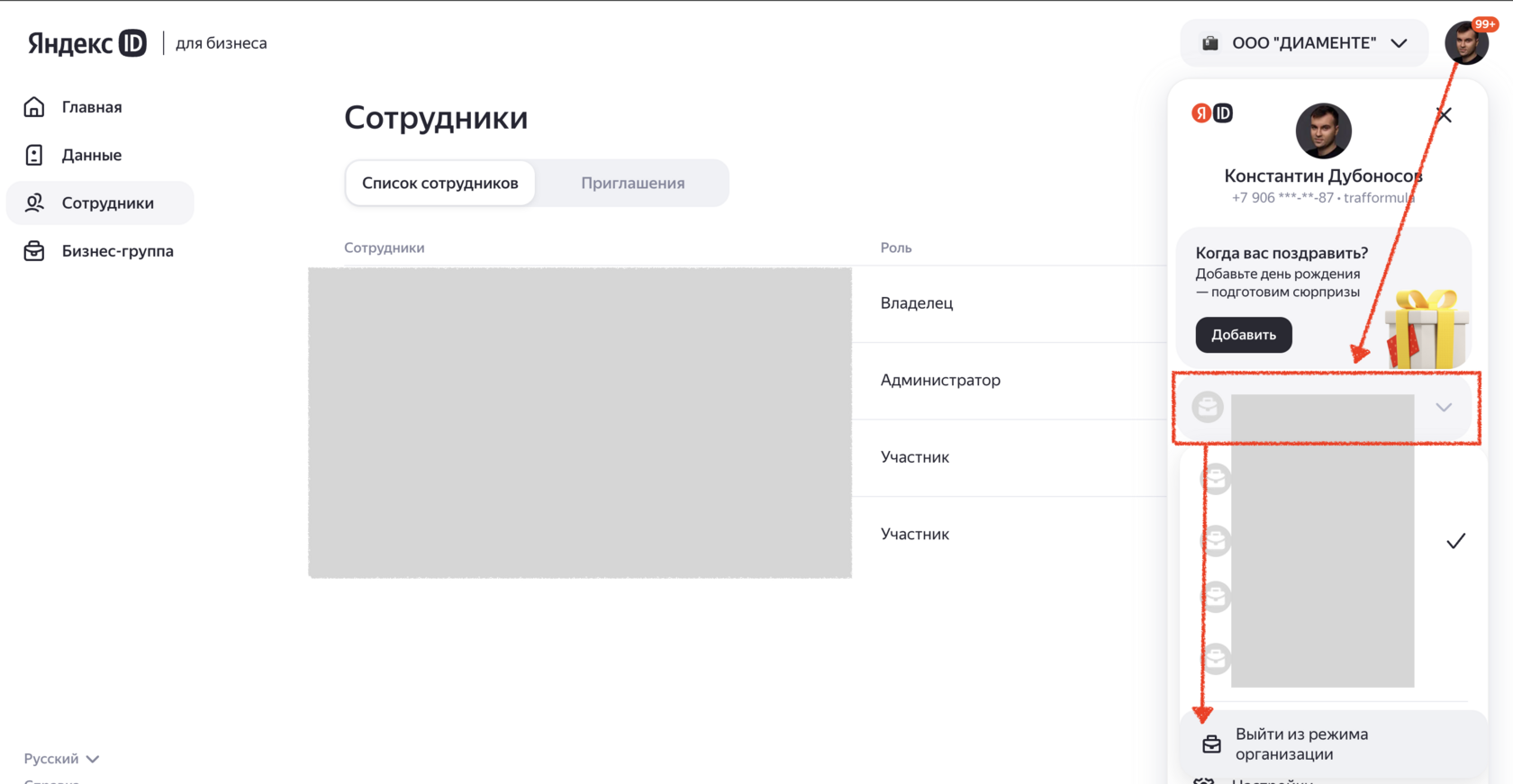Click the Бизнес-группа briefcase icon in sidebar

(34, 251)
